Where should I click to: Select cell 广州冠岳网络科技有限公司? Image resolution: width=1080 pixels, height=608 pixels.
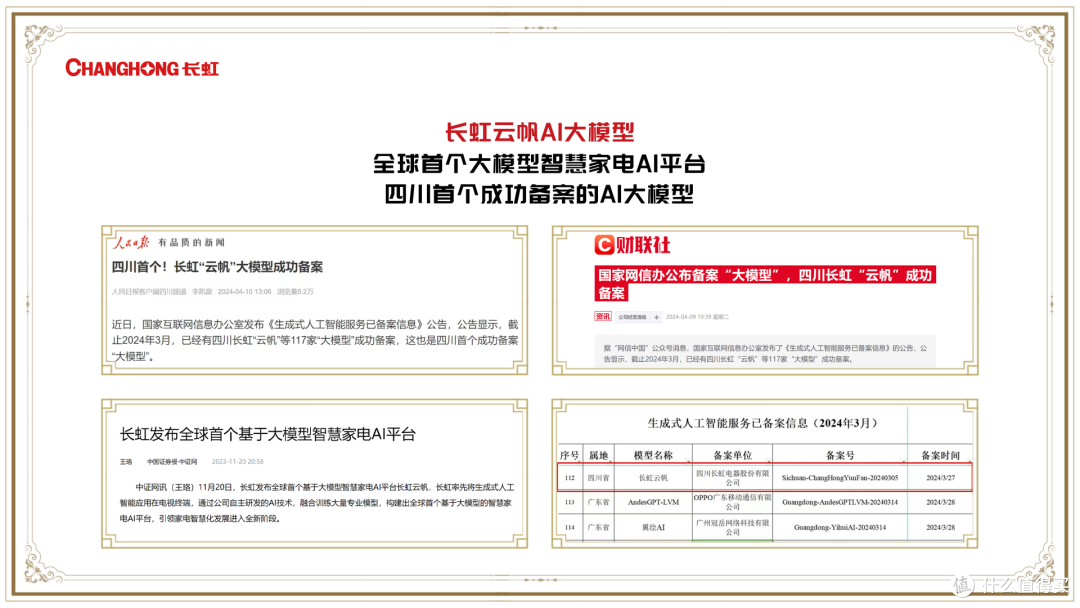click(x=732, y=527)
